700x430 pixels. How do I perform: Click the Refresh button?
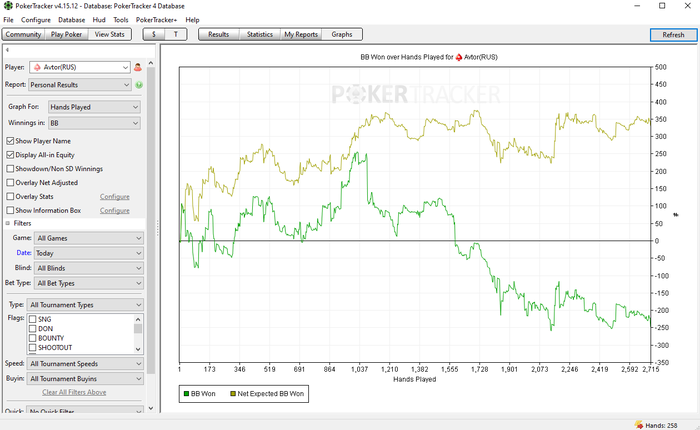click(673, 35)
